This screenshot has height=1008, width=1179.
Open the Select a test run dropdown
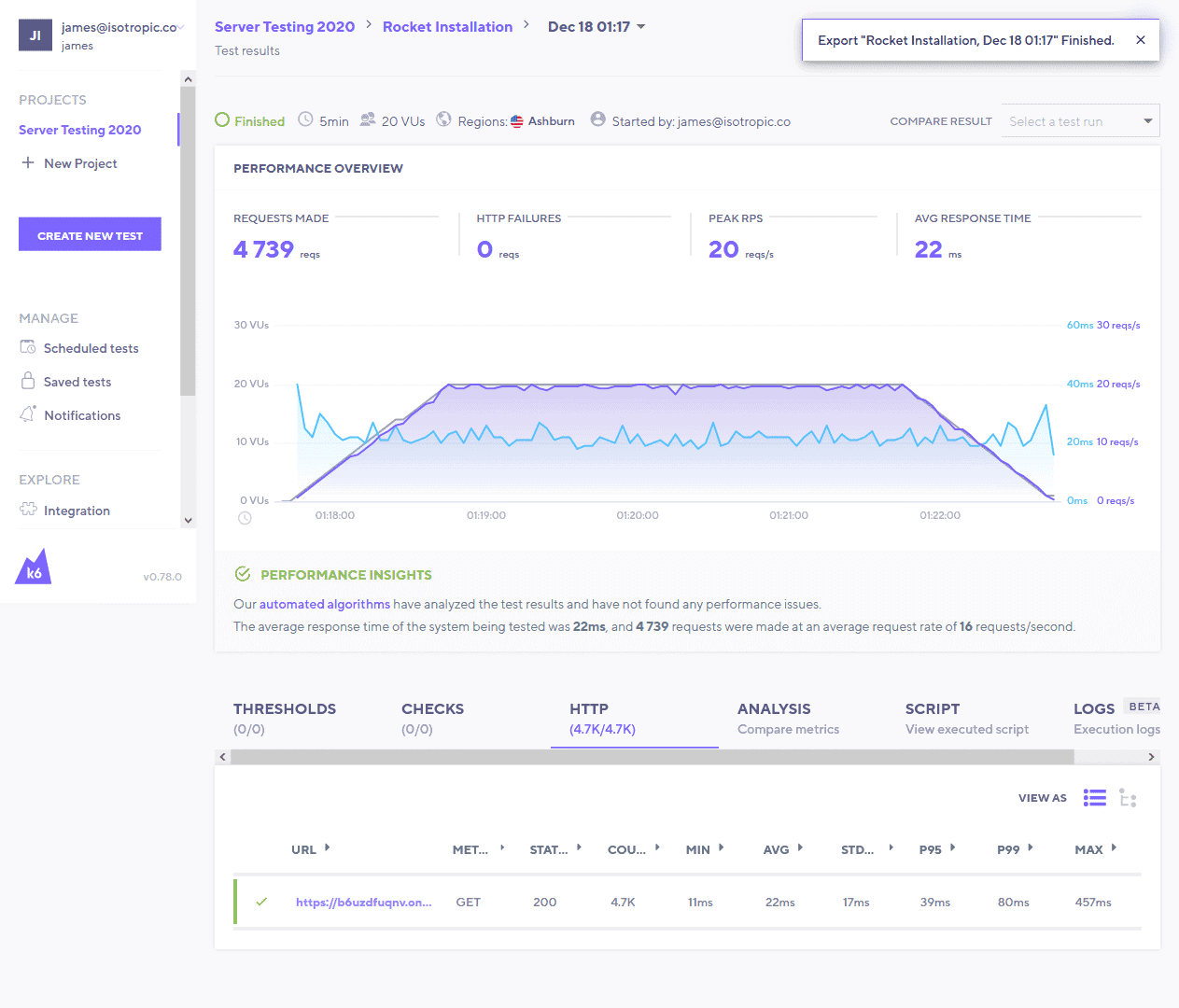1080,121
